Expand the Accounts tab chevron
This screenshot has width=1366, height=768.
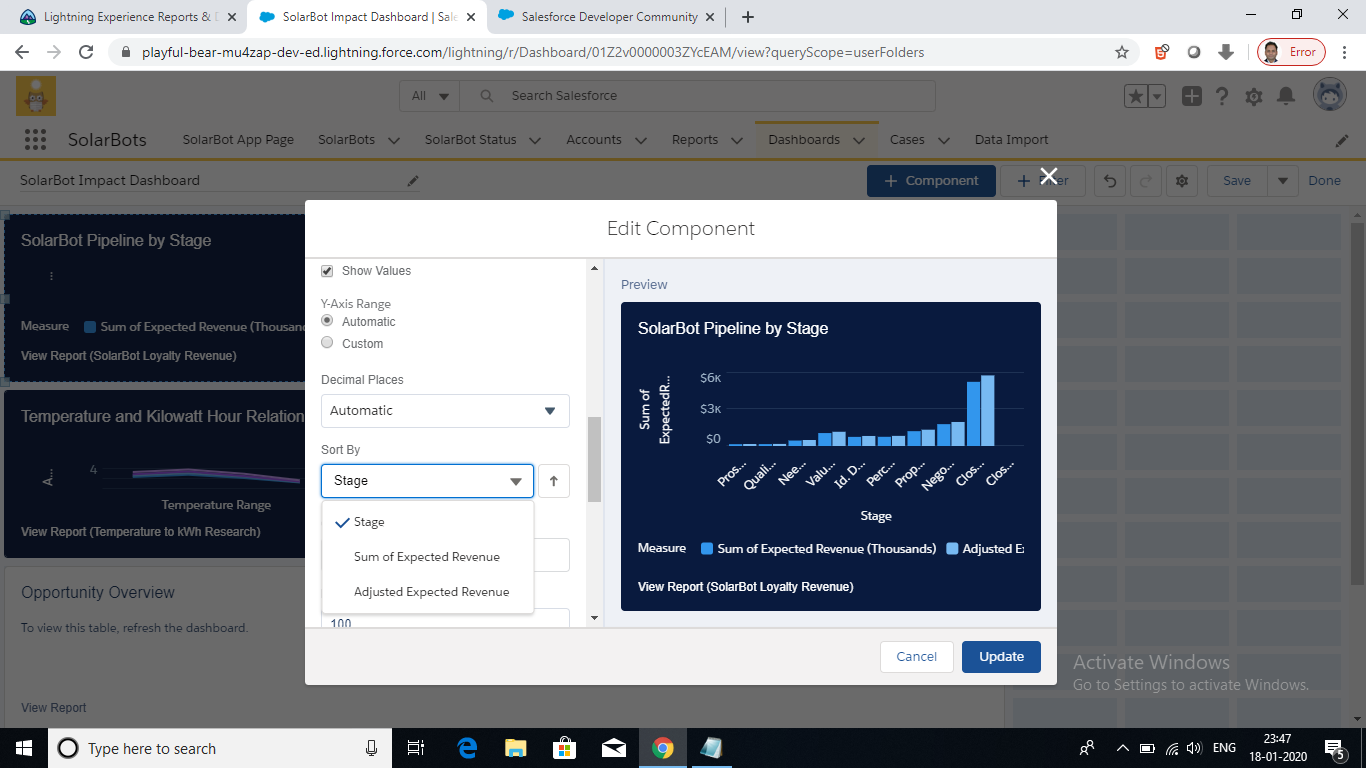coord(641,140)
